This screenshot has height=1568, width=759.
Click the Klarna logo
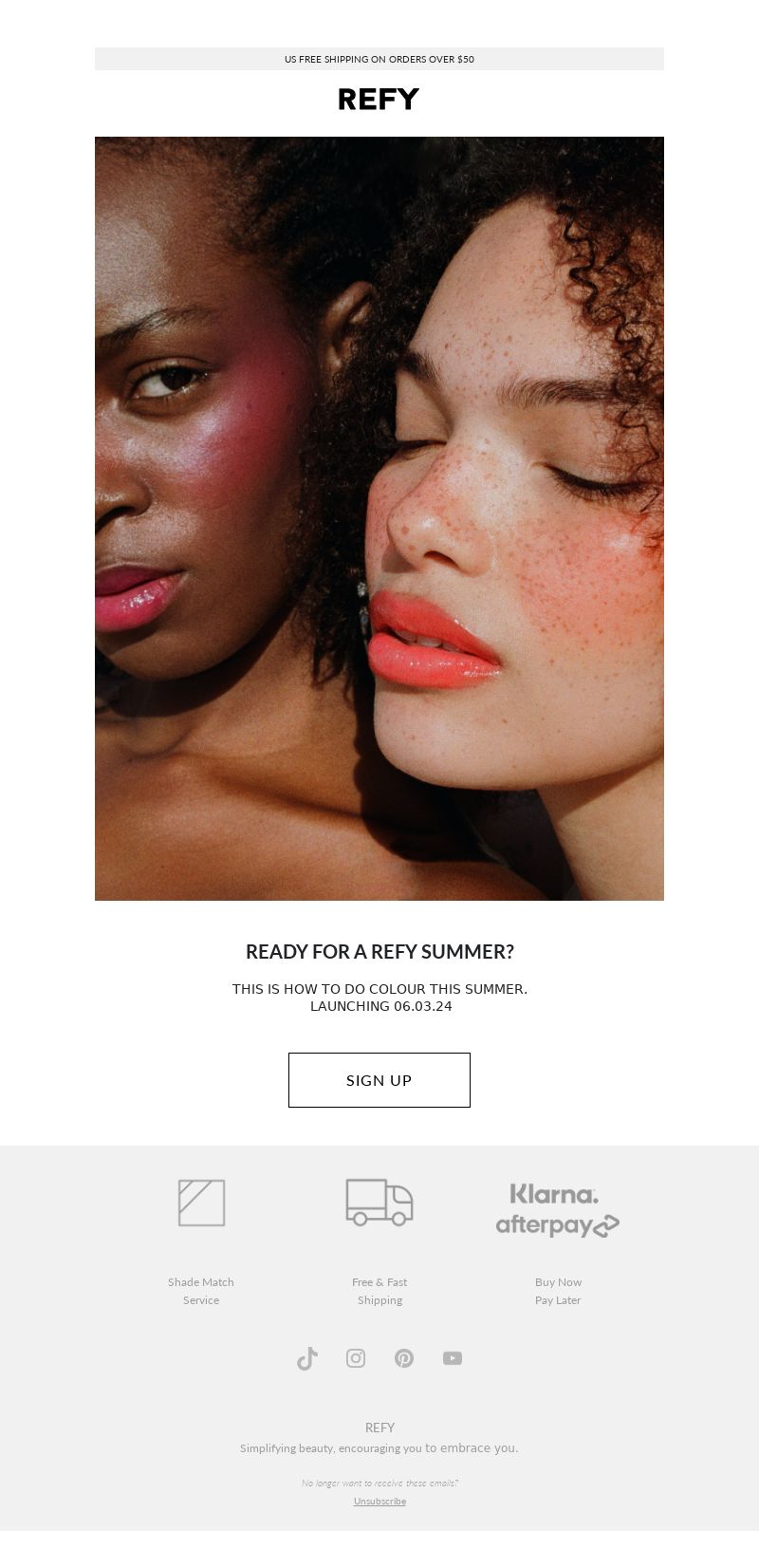[x=554, y=1194]
